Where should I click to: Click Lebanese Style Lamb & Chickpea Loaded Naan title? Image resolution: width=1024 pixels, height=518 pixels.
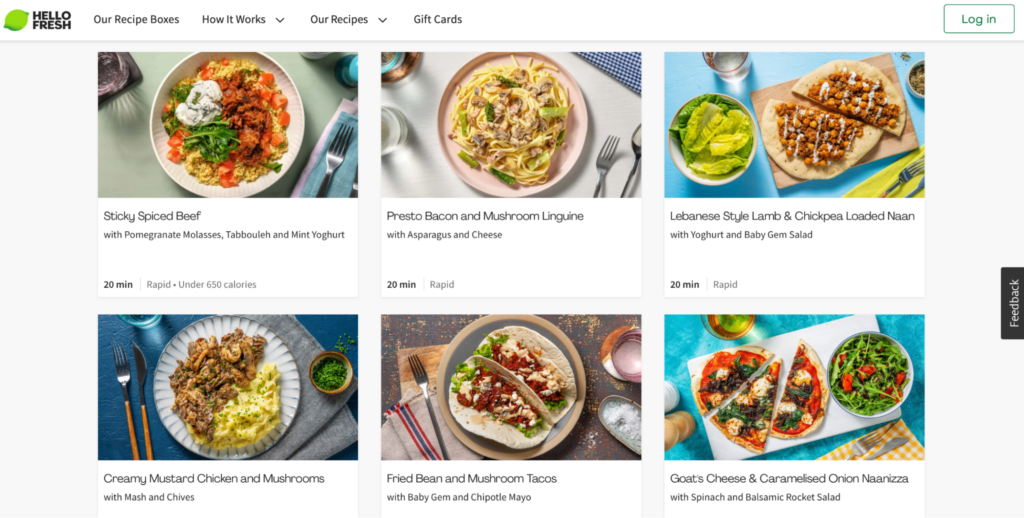(x=792, y=216)
